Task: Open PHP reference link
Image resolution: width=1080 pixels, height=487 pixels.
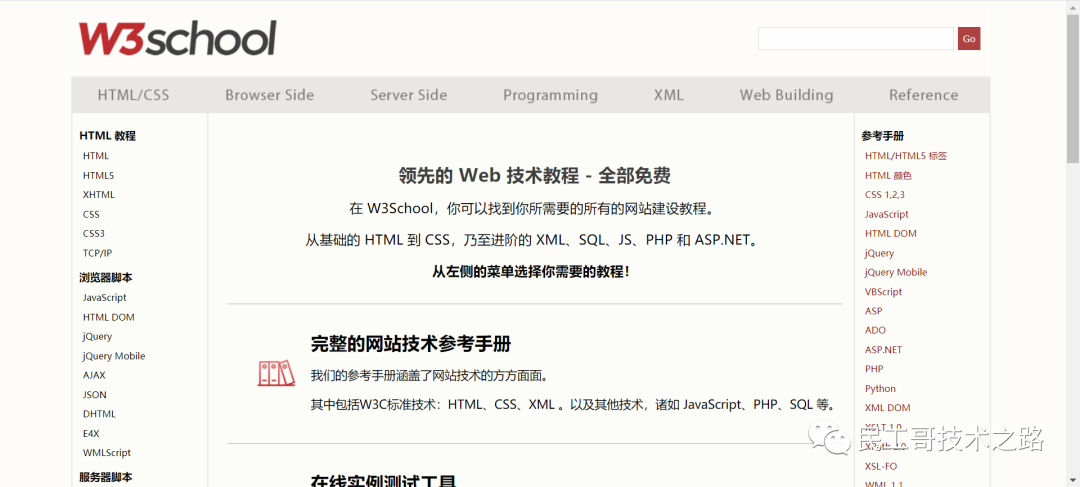Action: 874,369
